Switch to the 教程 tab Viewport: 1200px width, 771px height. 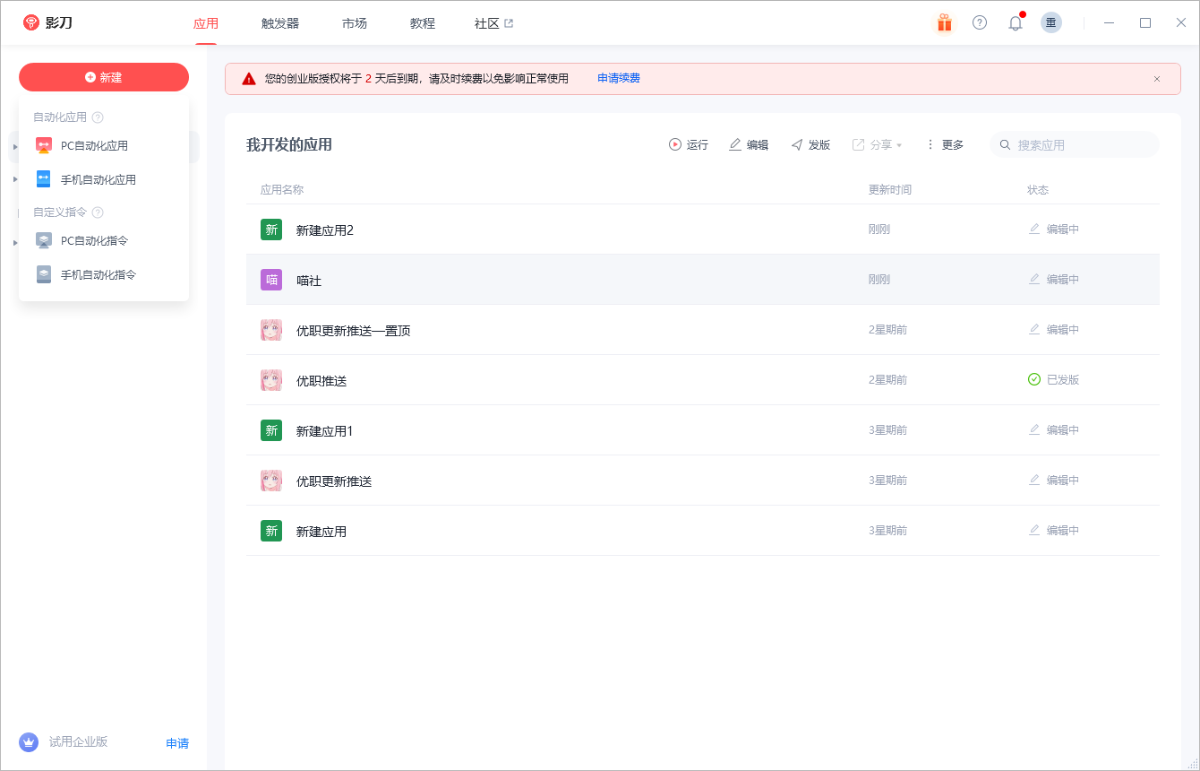point(422,23)
